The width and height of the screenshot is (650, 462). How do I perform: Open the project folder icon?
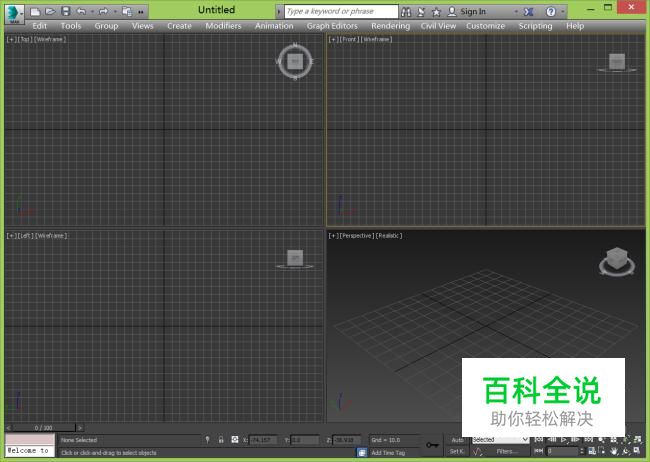127,12
